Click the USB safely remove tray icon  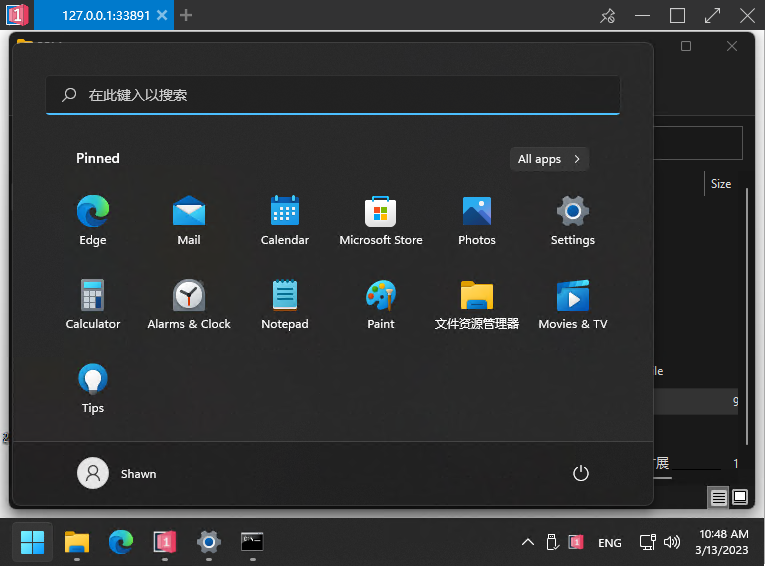pyautogui.click(x=552, y=542)
